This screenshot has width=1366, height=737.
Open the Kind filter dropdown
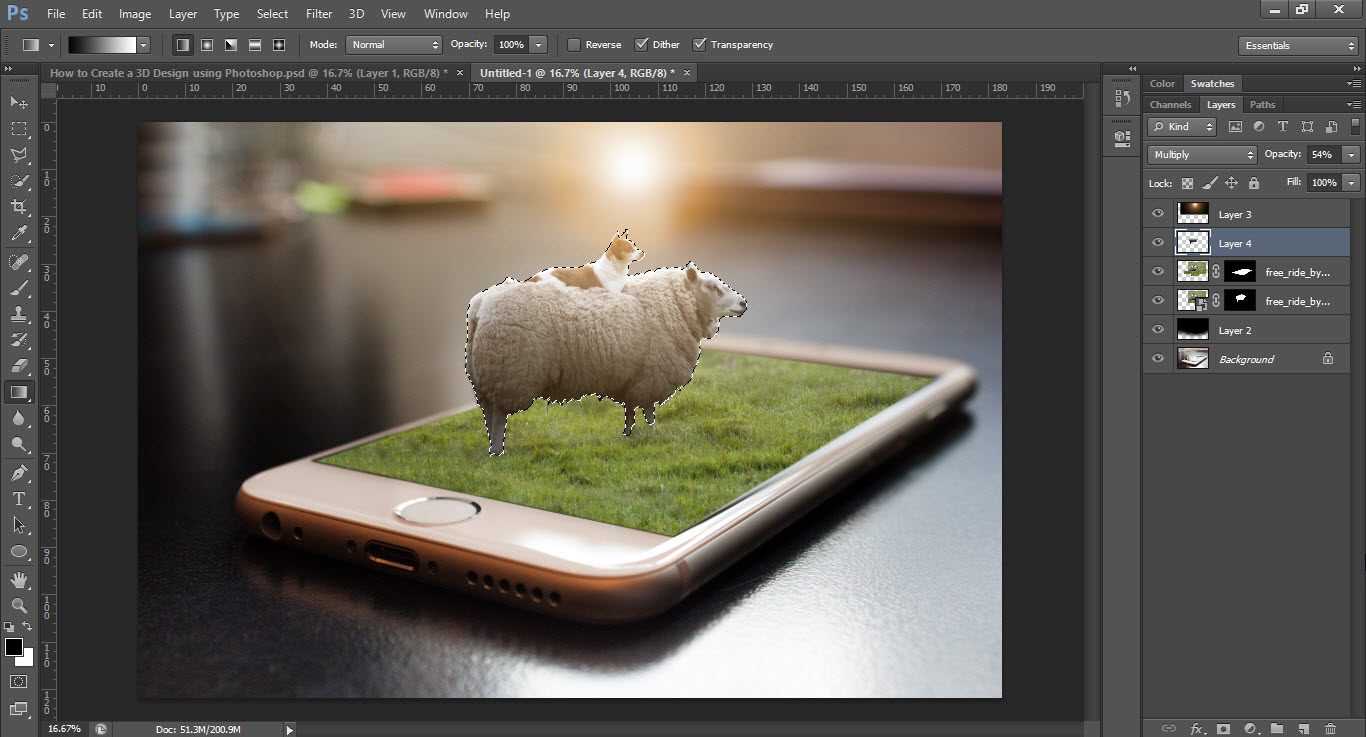[1182, 127]
